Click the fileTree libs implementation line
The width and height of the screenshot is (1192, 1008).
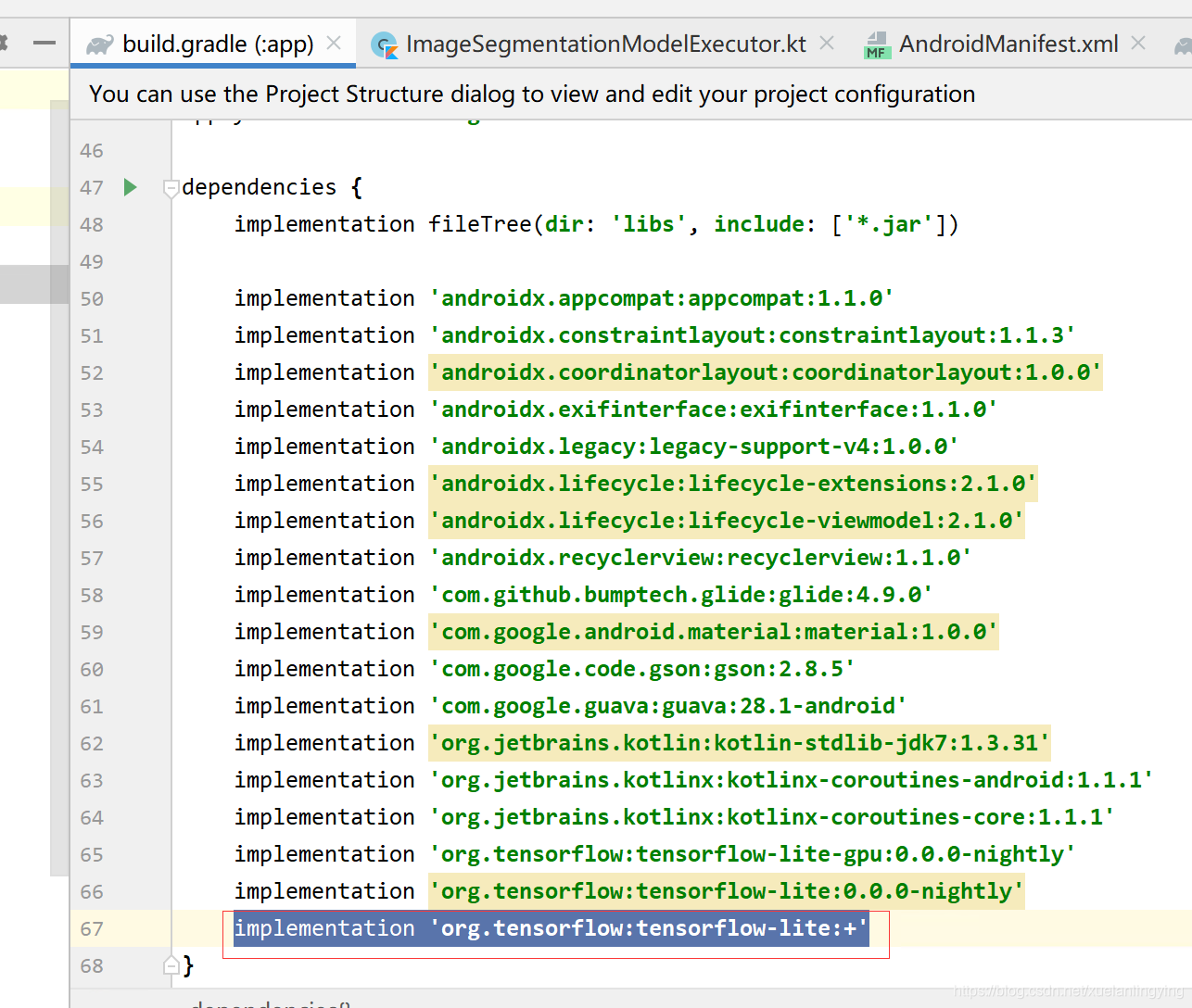point(596,224)
